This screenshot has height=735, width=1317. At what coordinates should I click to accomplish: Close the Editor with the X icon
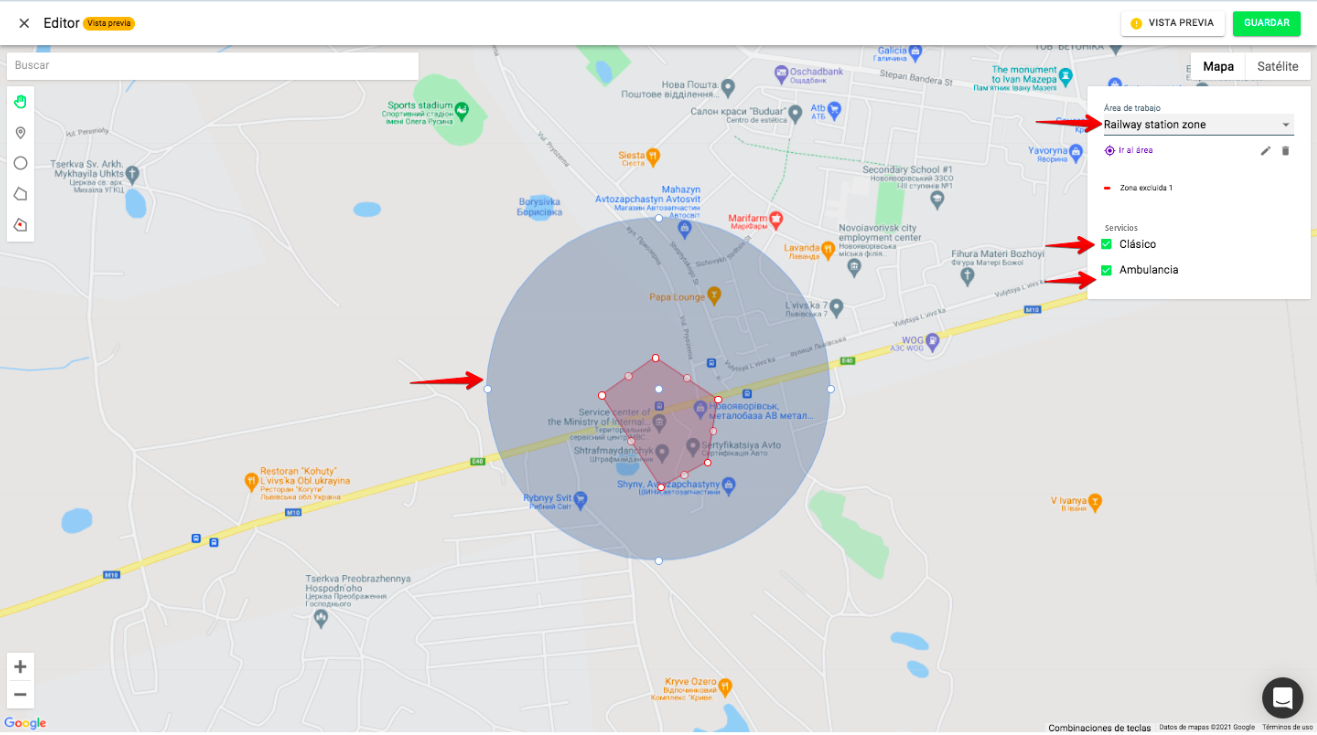click(x=24, y=23)
